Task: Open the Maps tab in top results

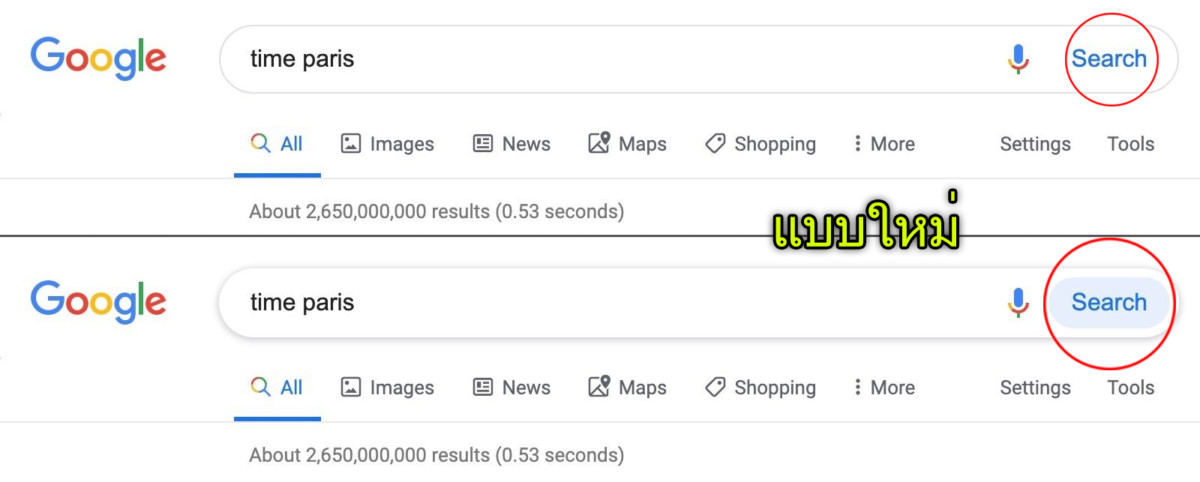Action: [x=627, y=144]
